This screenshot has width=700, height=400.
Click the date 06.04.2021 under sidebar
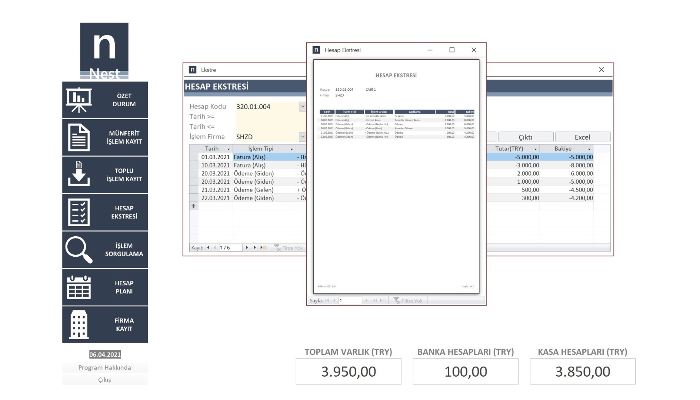coord(105,354)
